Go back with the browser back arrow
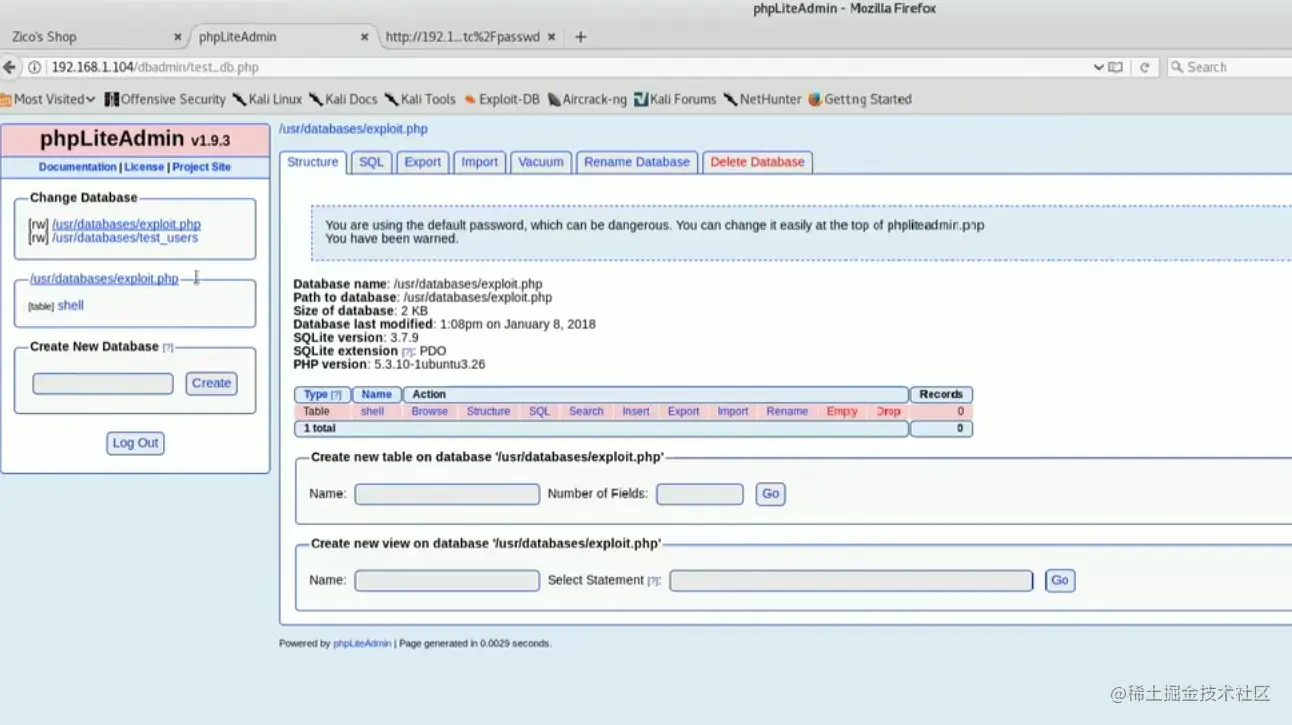This screenshot has height=725, width=1292. 10,67
